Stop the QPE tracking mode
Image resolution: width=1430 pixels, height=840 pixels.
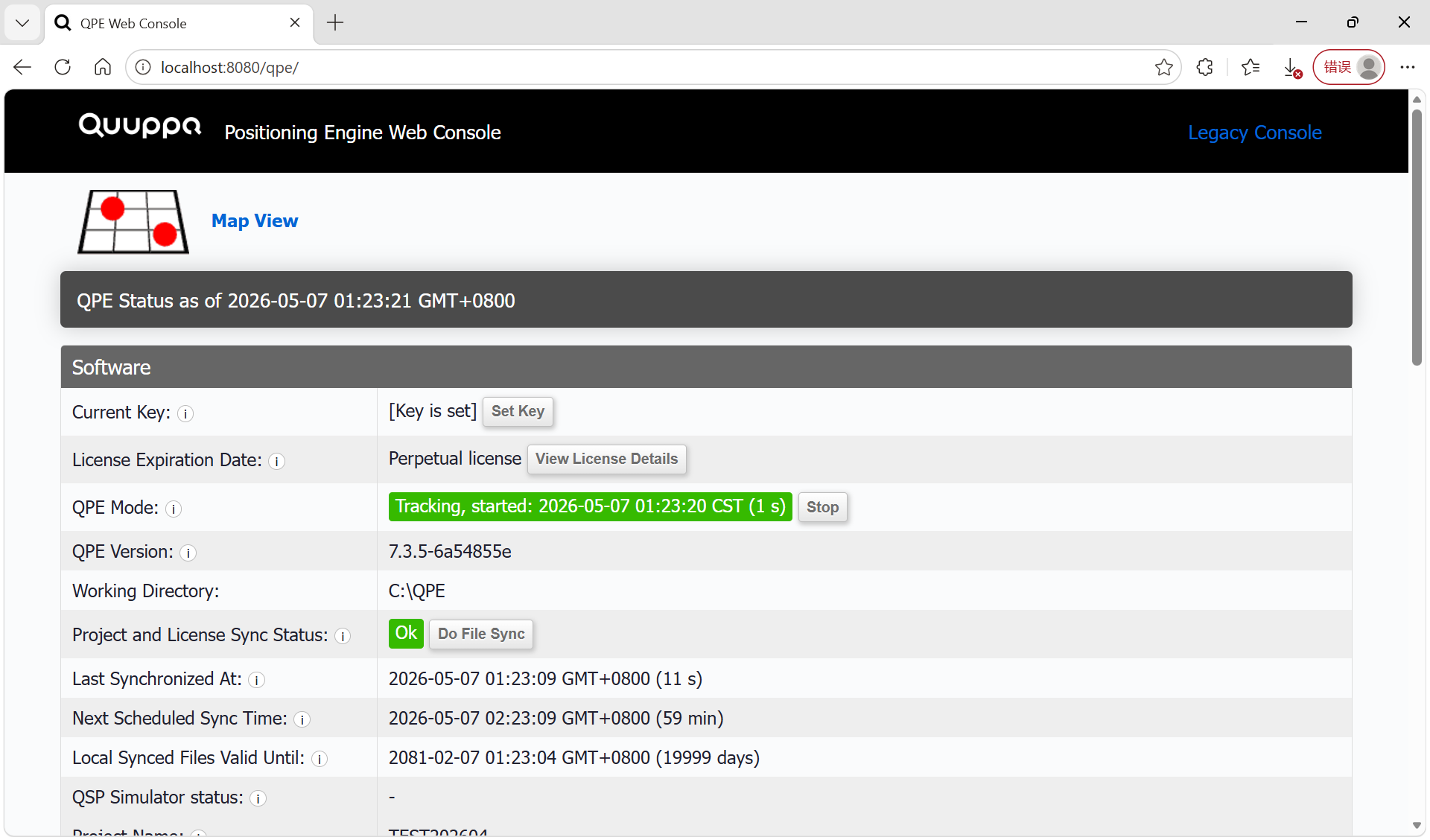[822, 507]
